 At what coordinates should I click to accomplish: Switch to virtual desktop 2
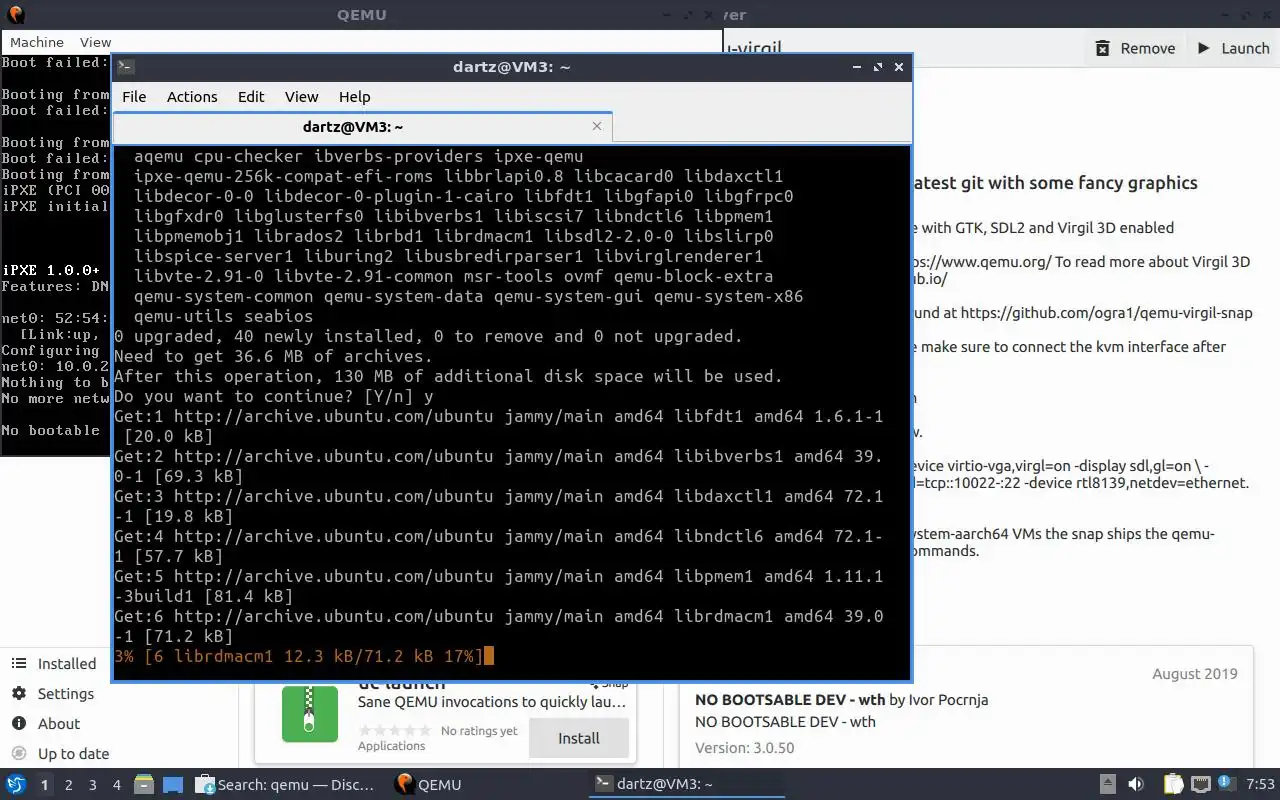click(x=68, y=785)
